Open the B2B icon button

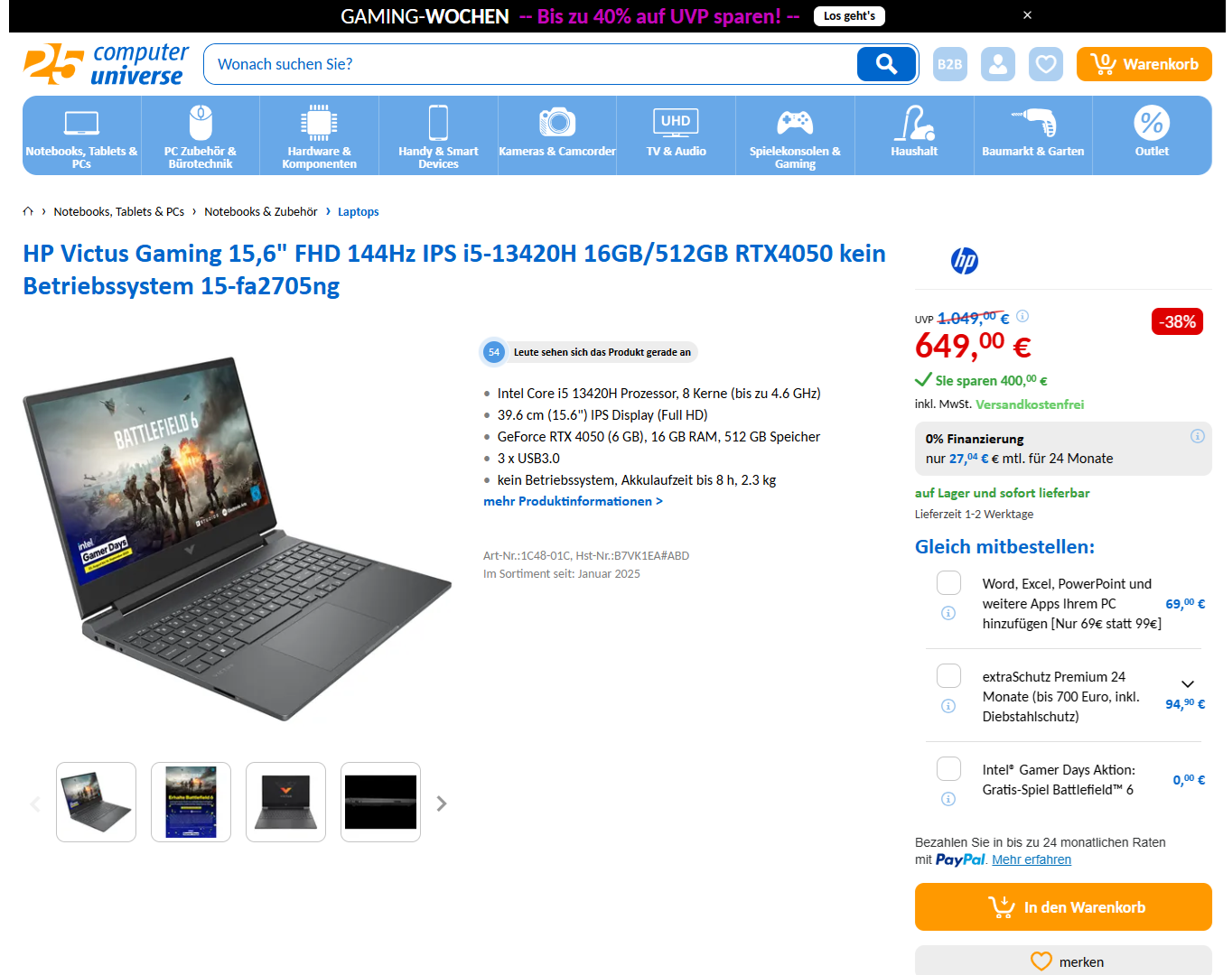[x=950, y=64]
